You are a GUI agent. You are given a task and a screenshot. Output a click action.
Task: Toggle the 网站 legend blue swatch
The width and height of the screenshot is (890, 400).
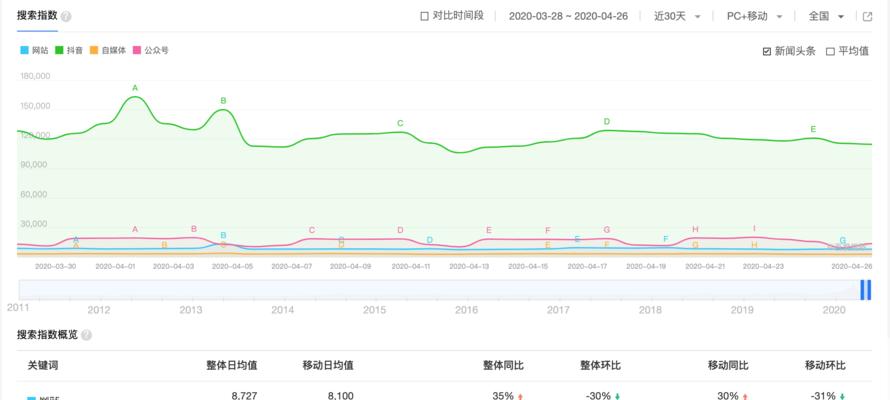pos(24,50)
